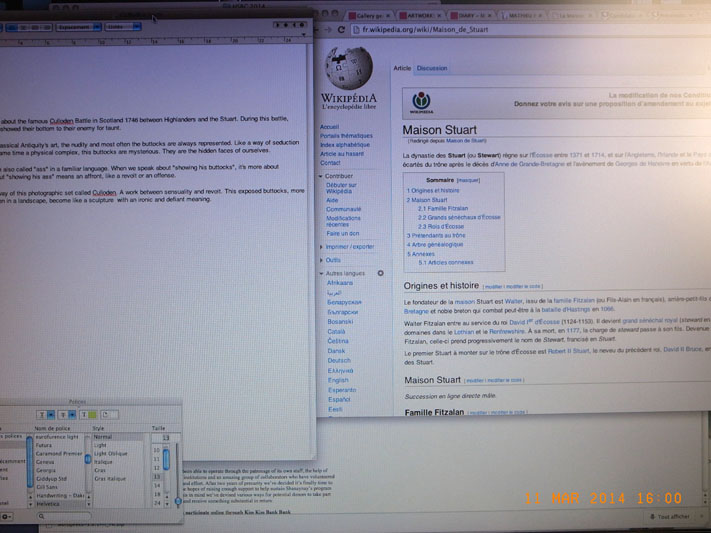
Task: Select Gill Sans in the font name list
Action: [x=47, y=487]
